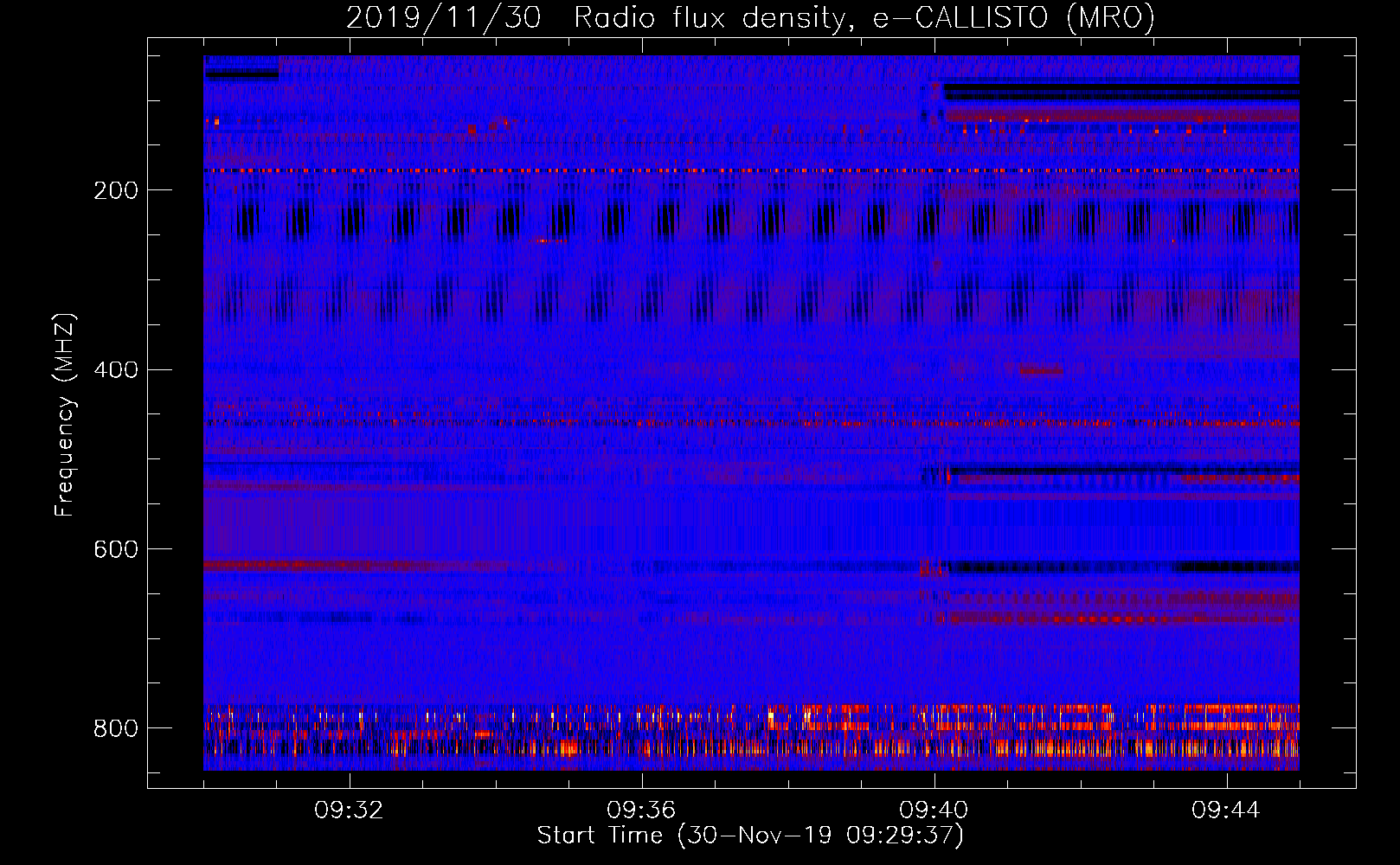Select the 800 frequency tick label
Screen dimensions: 1400x865
tap(116, 728)
